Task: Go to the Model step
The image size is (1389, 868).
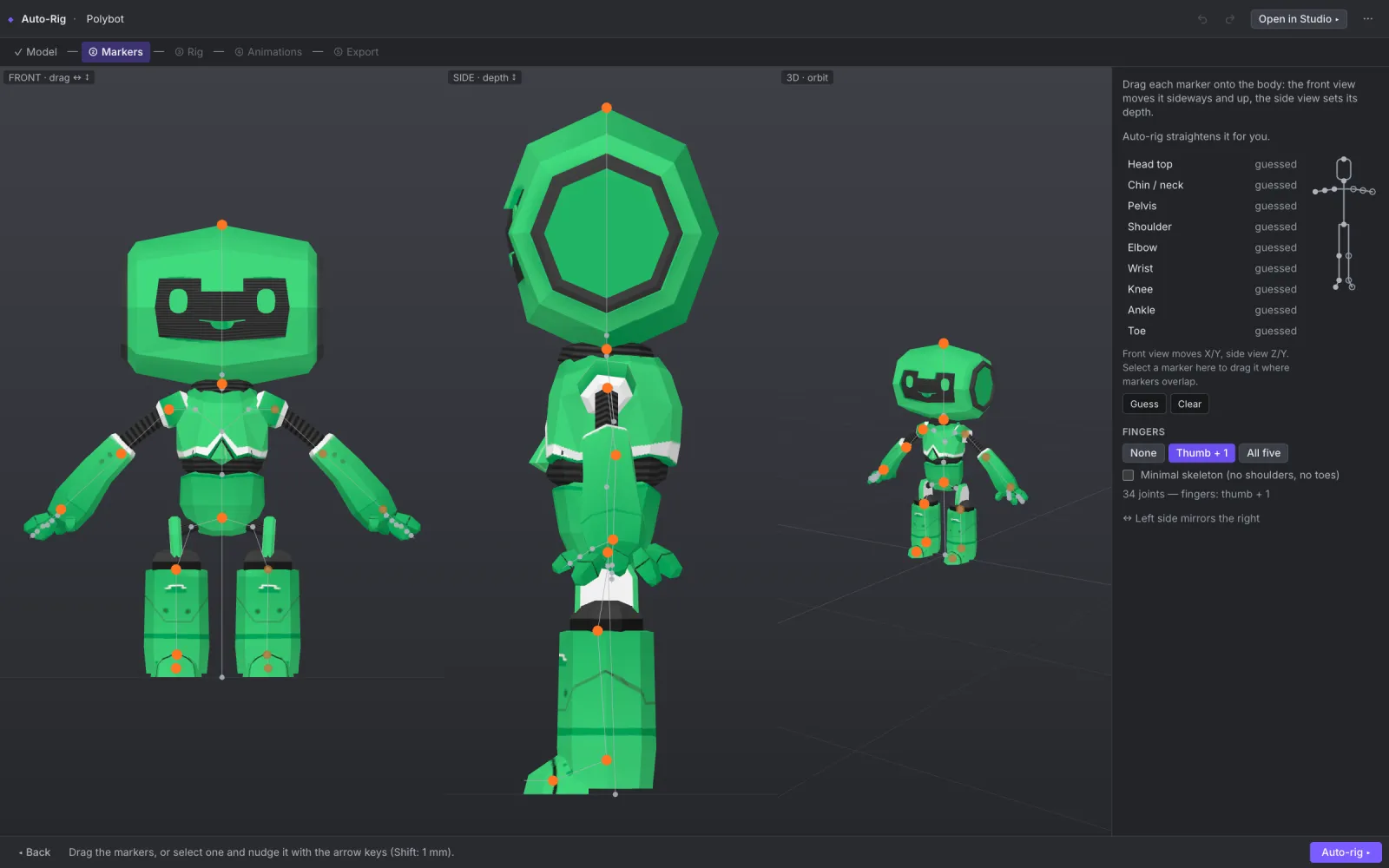Action: [x=36, y=52]
